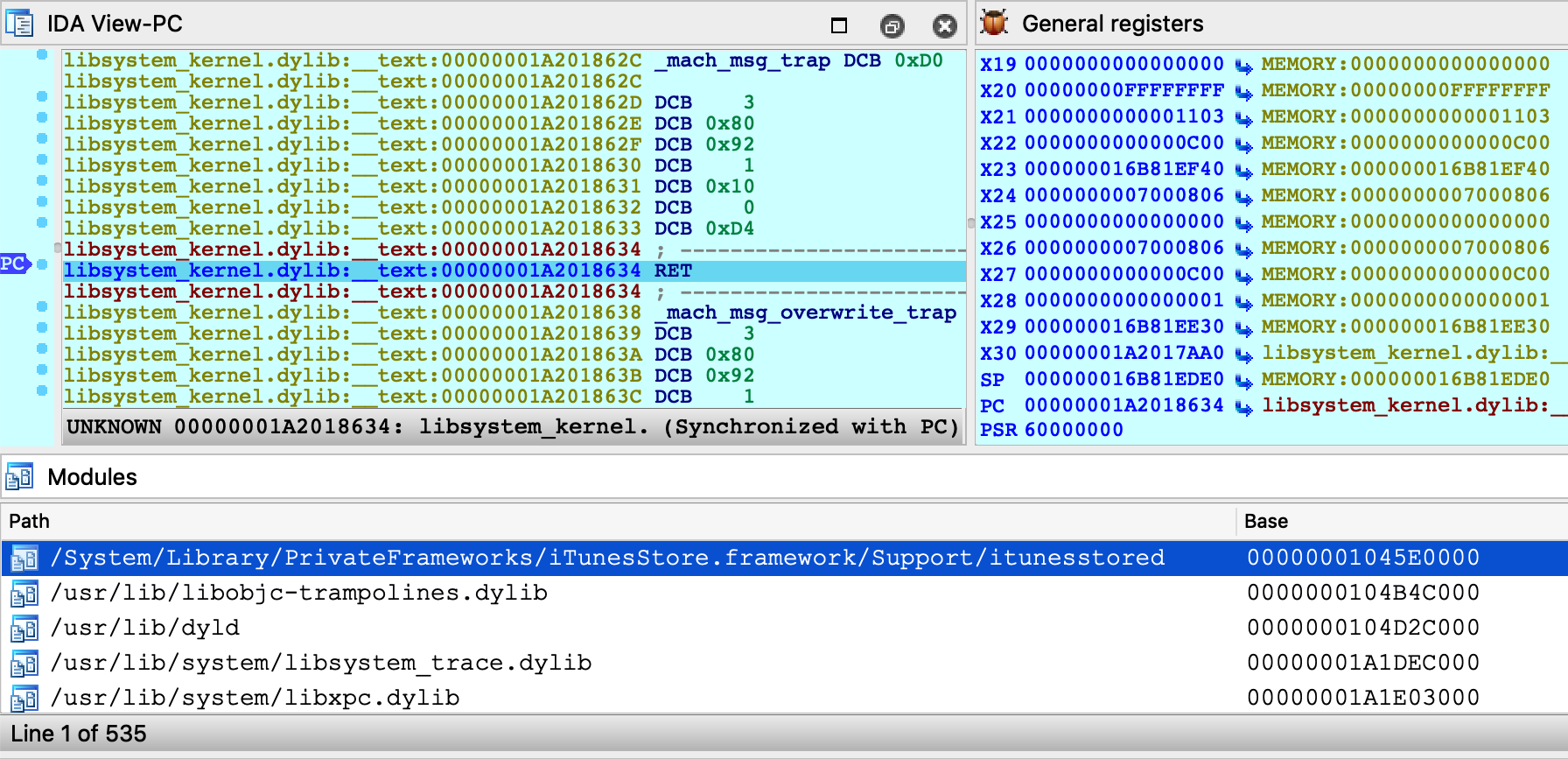The image size is (1568, 759).
Task: Click the X23 register value field
Action: (x=1123, y=169)
